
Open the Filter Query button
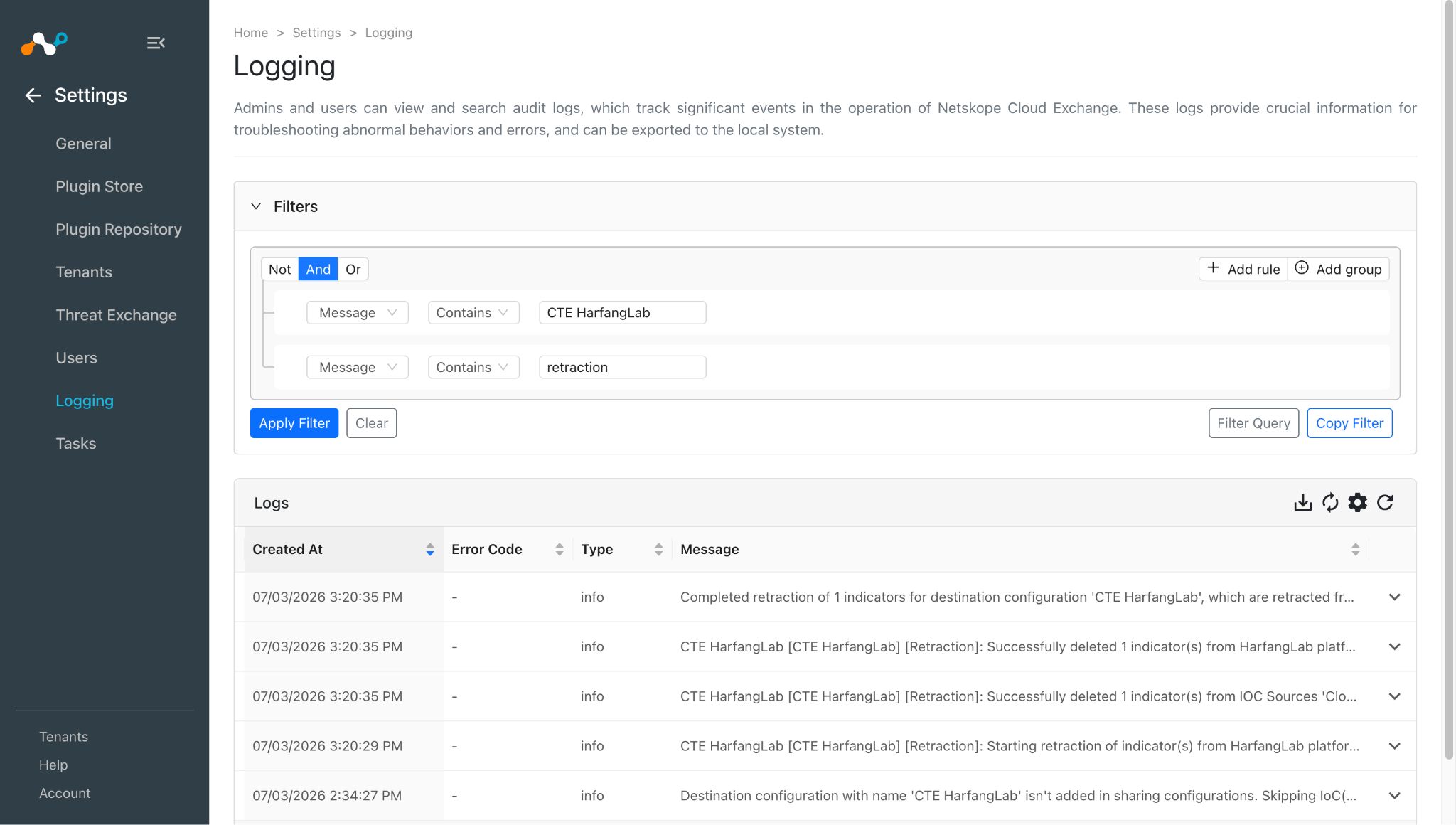coord(1253,423)
